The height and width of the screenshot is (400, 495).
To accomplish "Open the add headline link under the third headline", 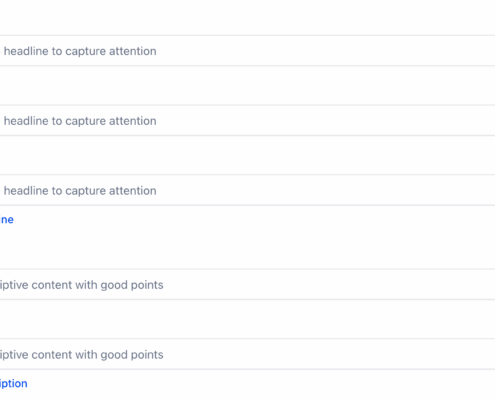I will 7,220.
